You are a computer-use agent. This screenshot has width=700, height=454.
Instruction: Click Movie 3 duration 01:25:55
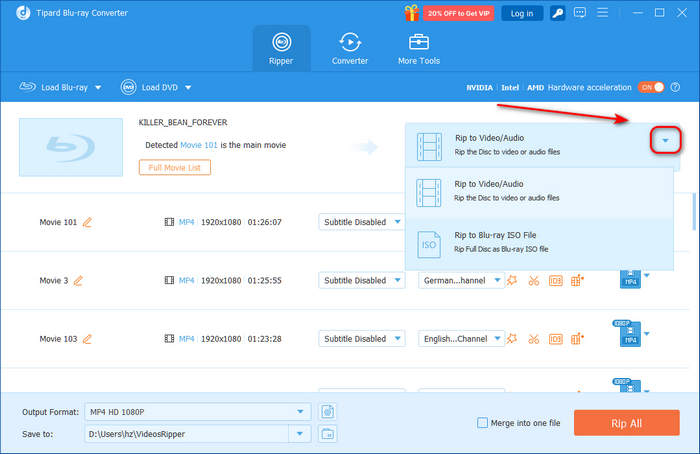265,280
